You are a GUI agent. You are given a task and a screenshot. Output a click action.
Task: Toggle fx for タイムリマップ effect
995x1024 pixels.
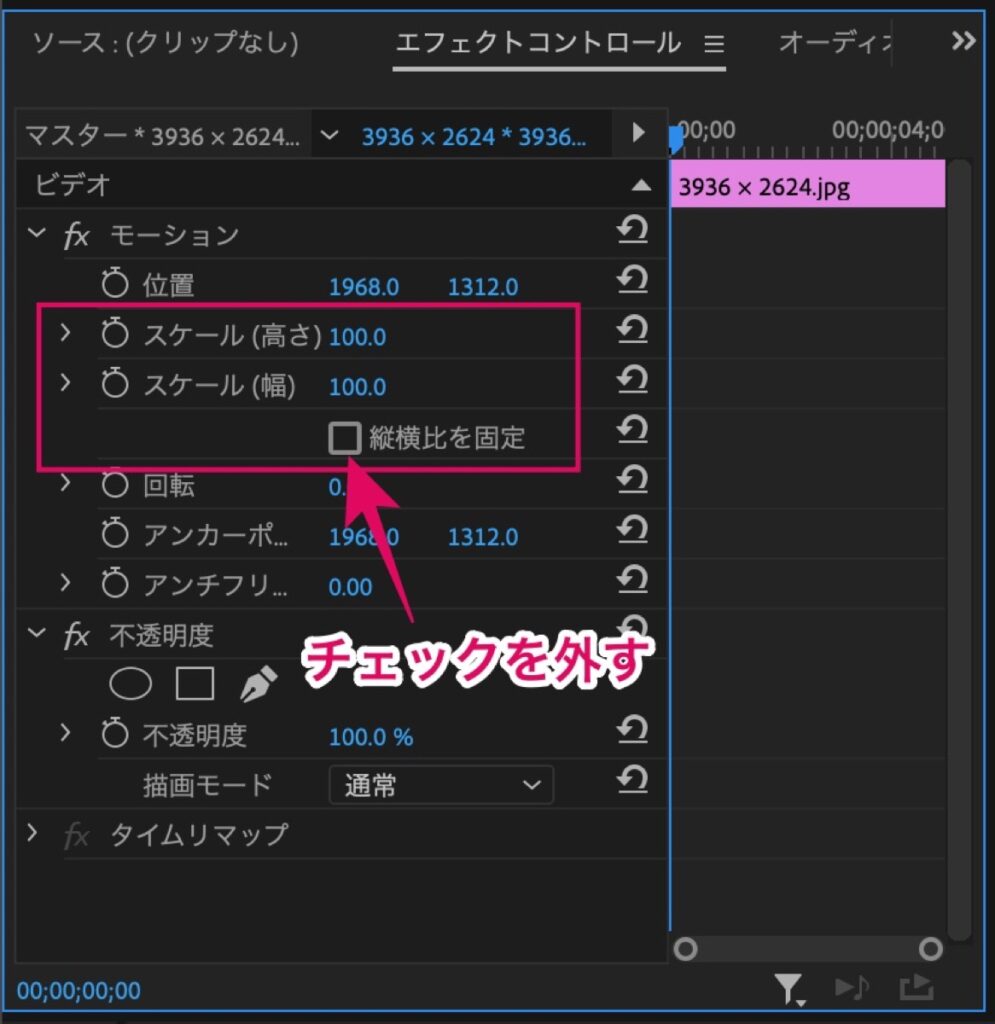(76, 835)
